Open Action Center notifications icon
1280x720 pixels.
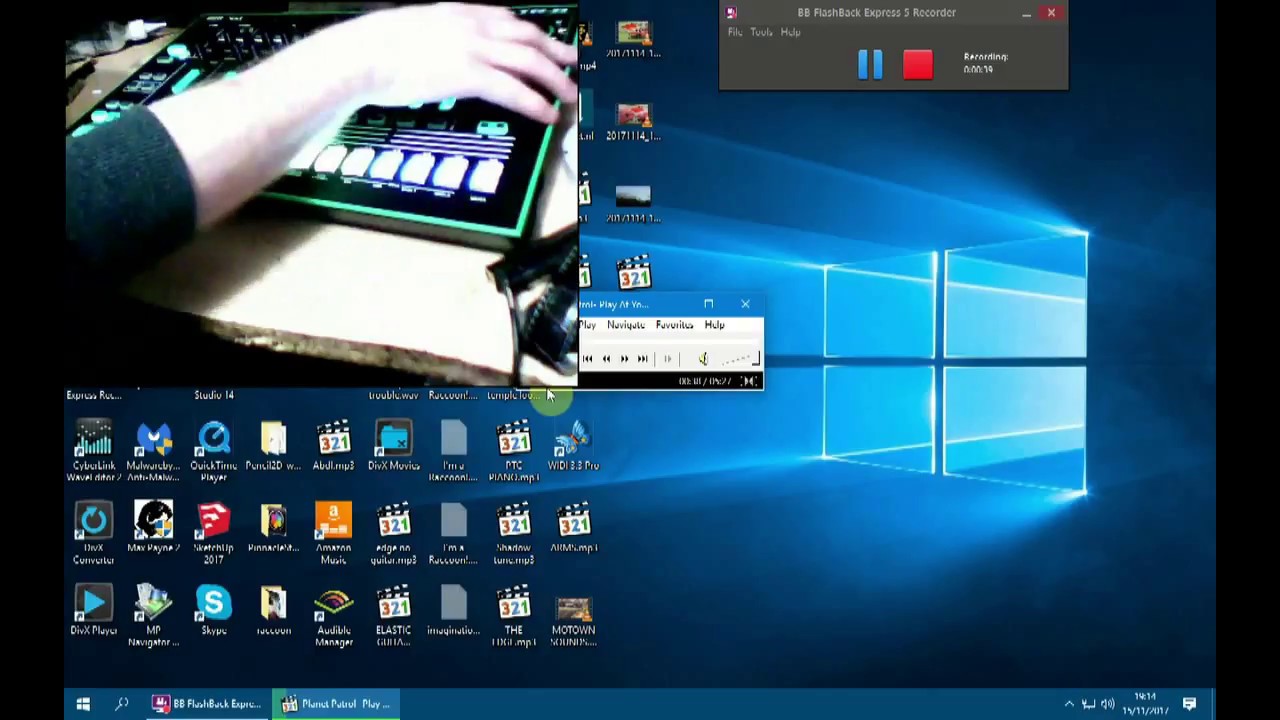click(x=1189, y=704)
